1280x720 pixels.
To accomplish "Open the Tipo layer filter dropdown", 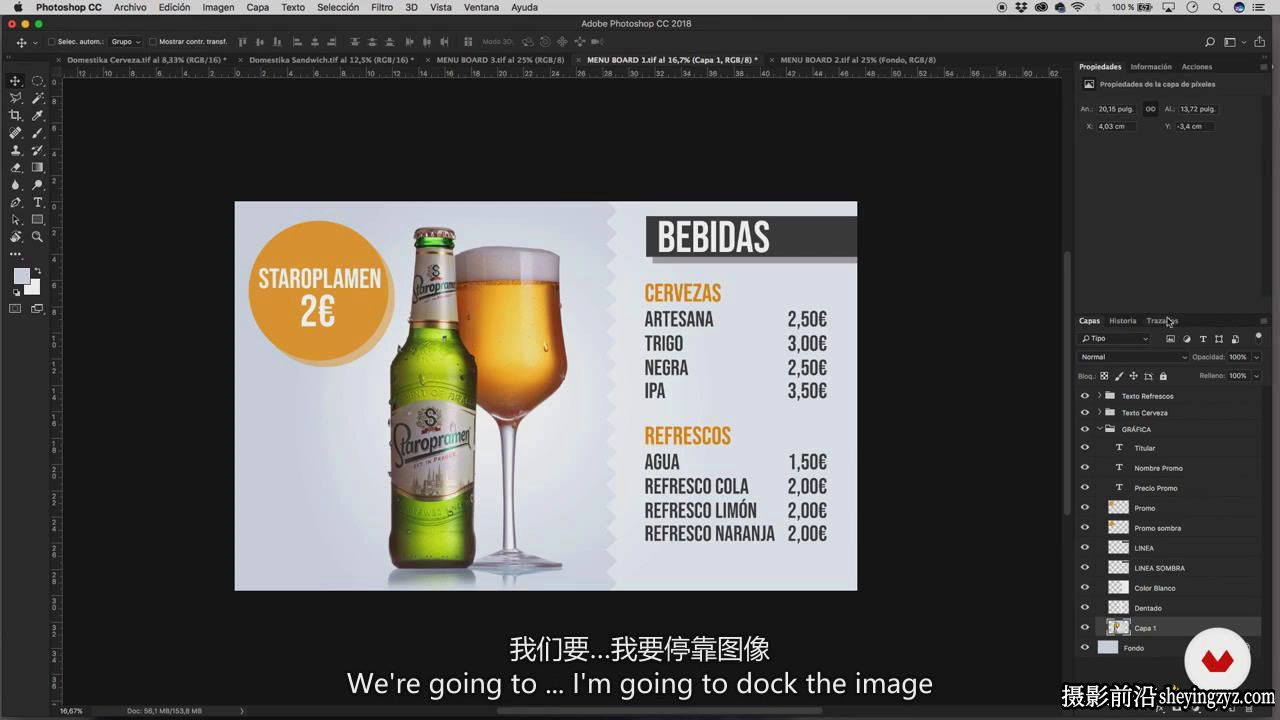I will click(x=1115, y=339).
